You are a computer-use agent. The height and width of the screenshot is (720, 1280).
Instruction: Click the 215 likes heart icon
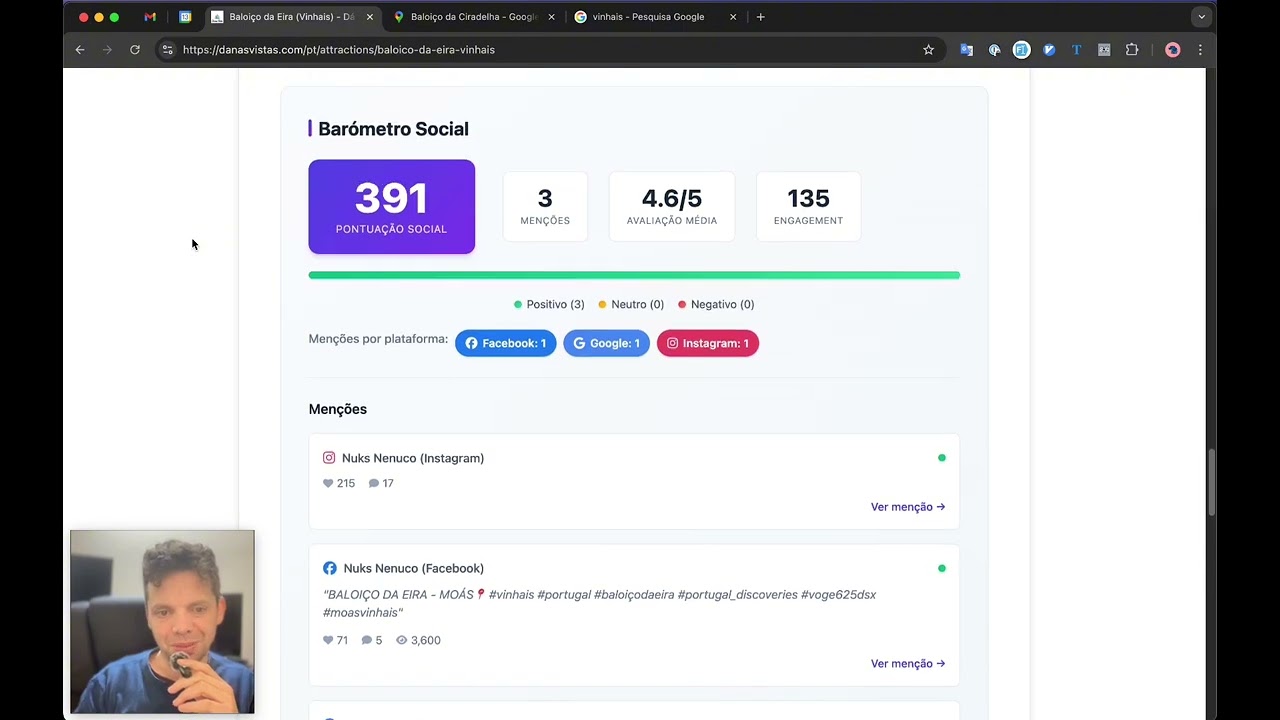tap(328, 483)
